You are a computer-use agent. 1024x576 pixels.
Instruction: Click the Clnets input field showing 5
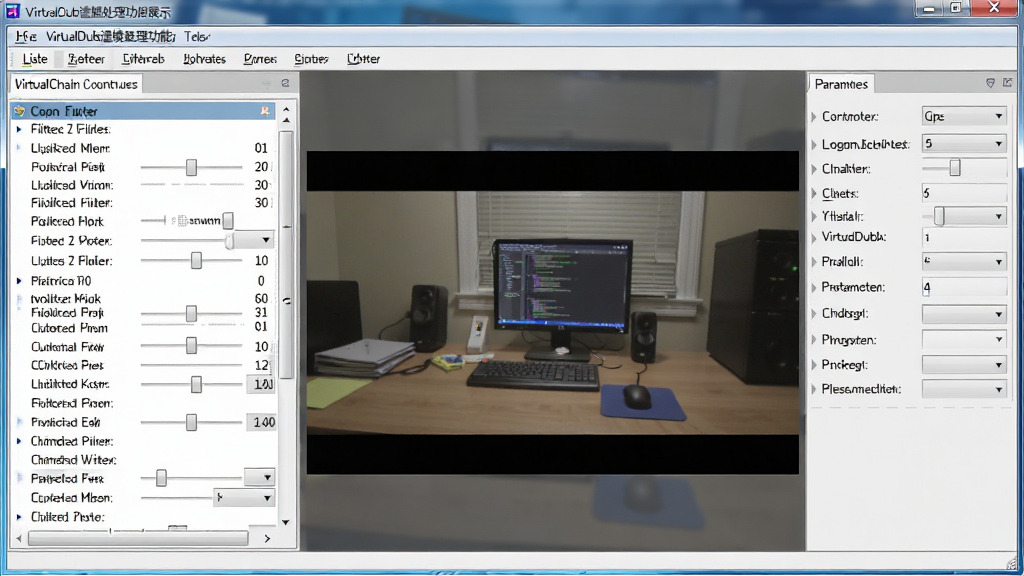[x=964, y=193]
